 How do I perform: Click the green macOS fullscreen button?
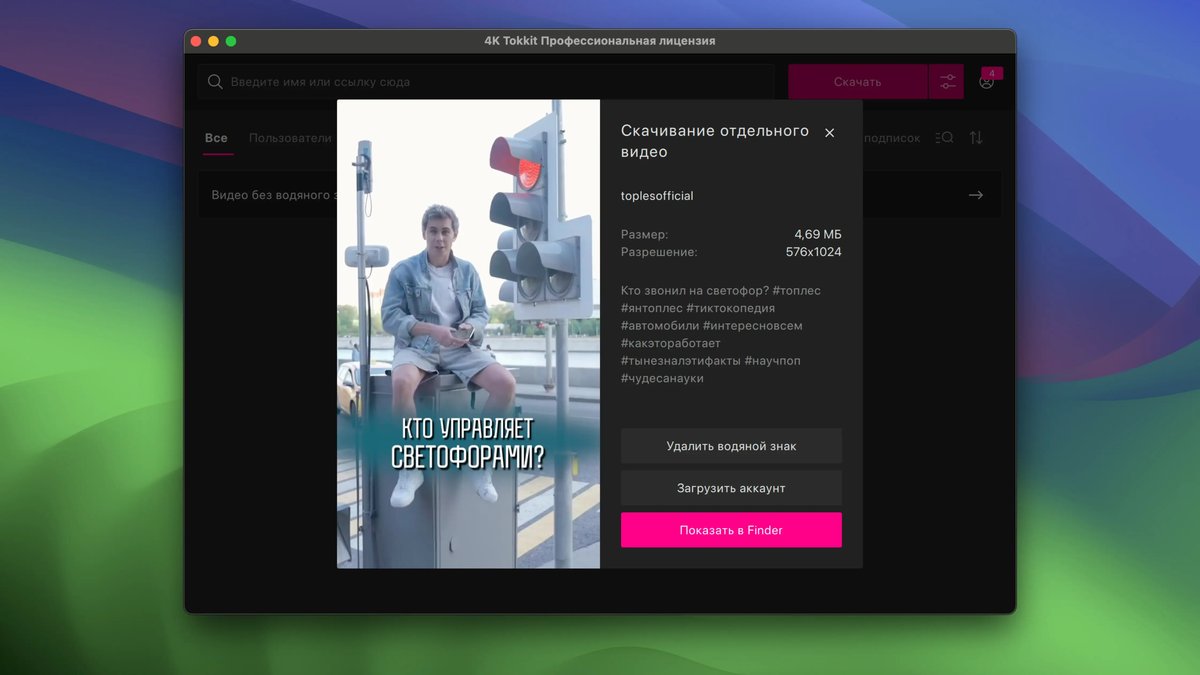coord(231,41)
